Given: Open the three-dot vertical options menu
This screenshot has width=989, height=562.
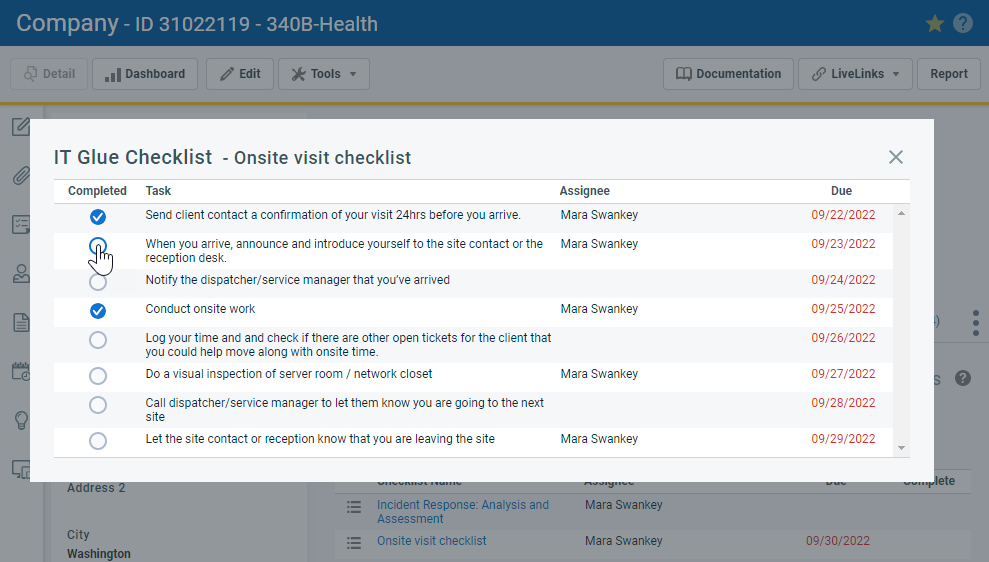Looking at the screenshot, I should (x=975, y=323).
